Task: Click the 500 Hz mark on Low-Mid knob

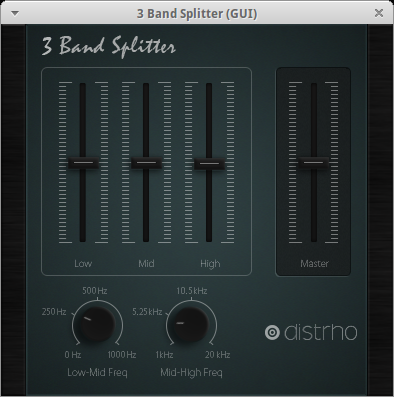Action: click(x=95, y=291)
